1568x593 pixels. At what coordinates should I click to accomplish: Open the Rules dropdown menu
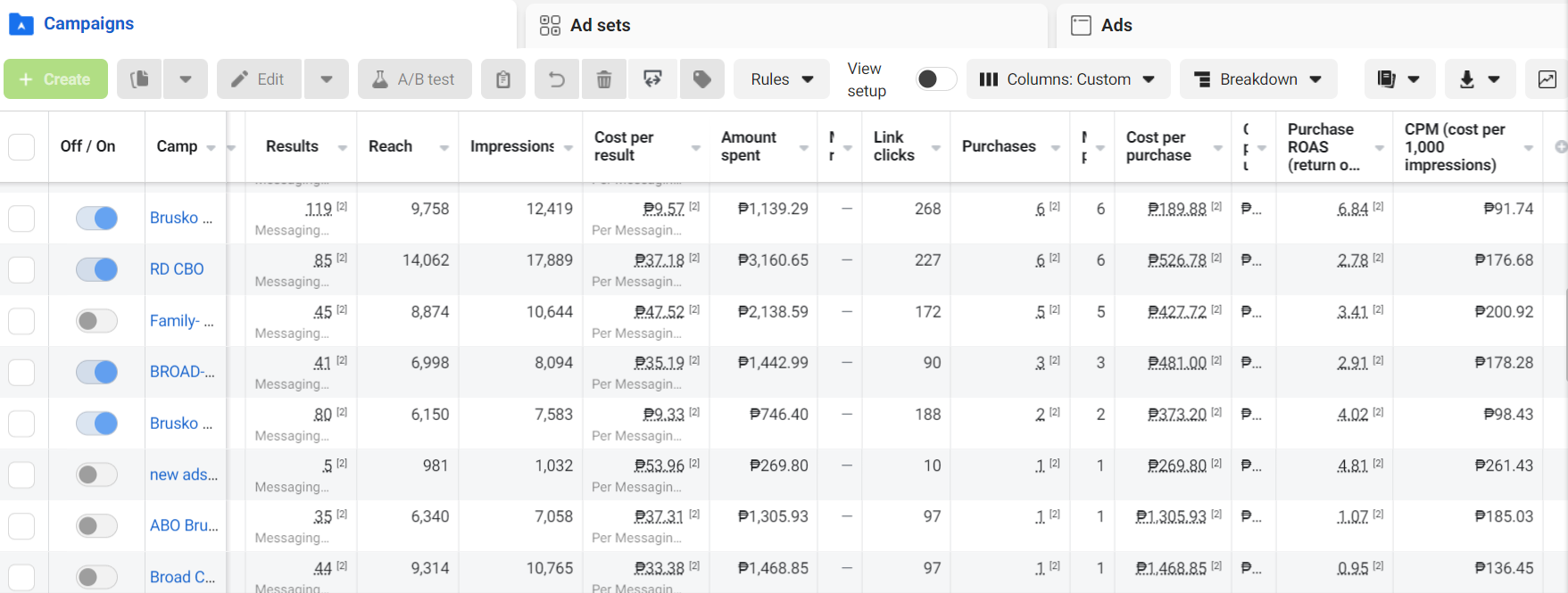point(782,79)
